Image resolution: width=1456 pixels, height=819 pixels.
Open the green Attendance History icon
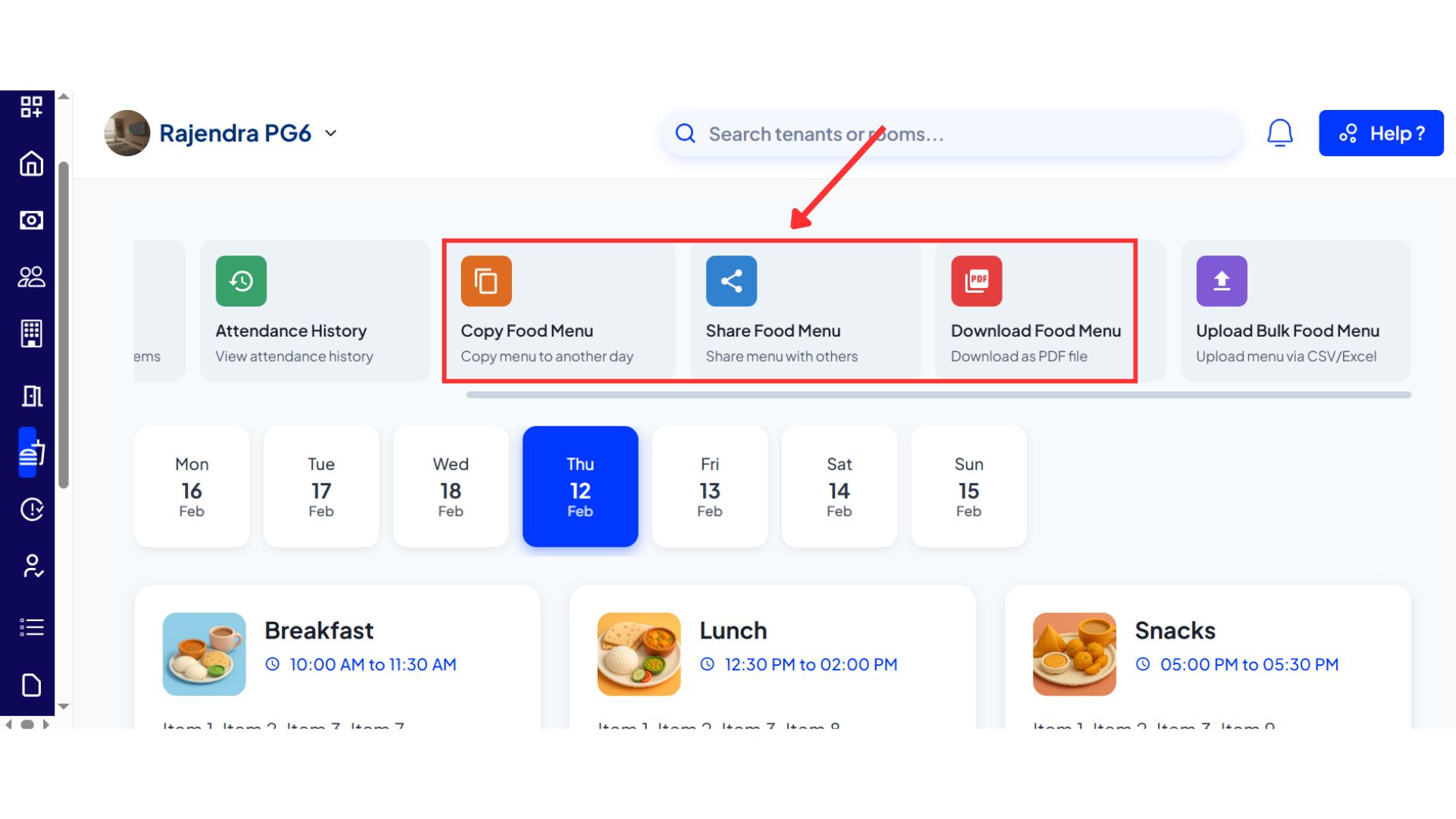(x=241, y=281)
